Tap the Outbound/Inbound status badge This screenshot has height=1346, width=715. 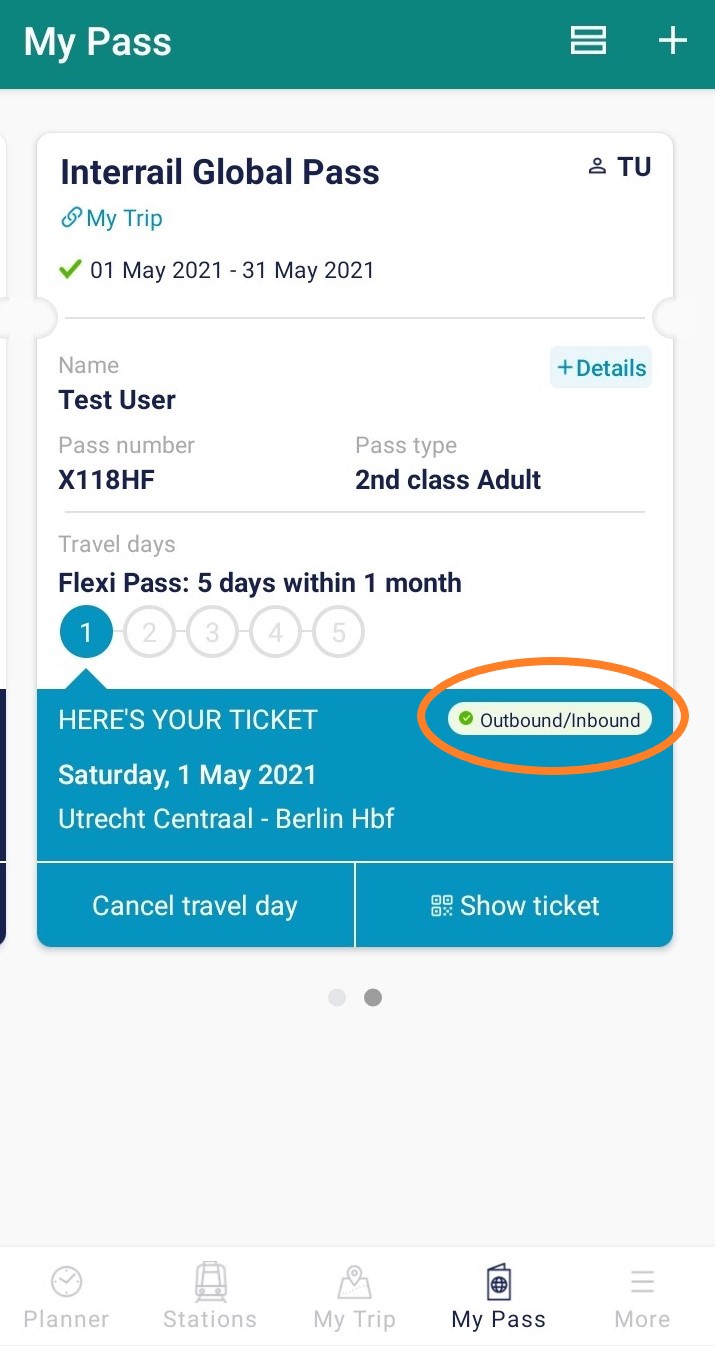(549, 719)
